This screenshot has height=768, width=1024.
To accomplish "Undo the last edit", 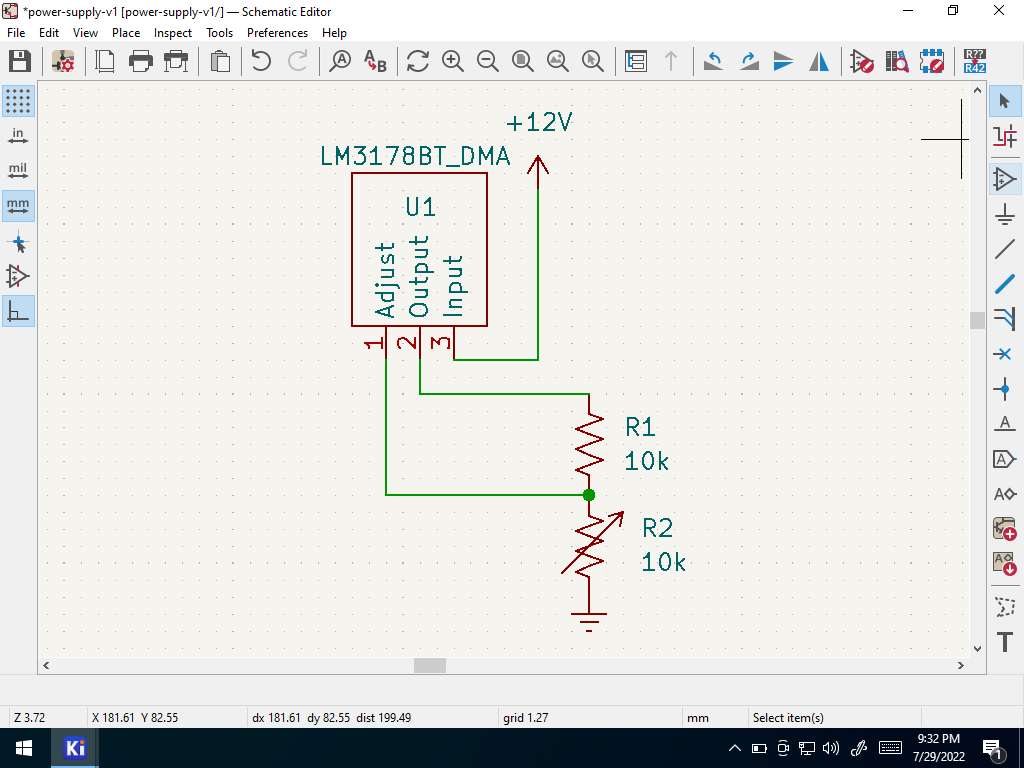I will click(261, 61).
